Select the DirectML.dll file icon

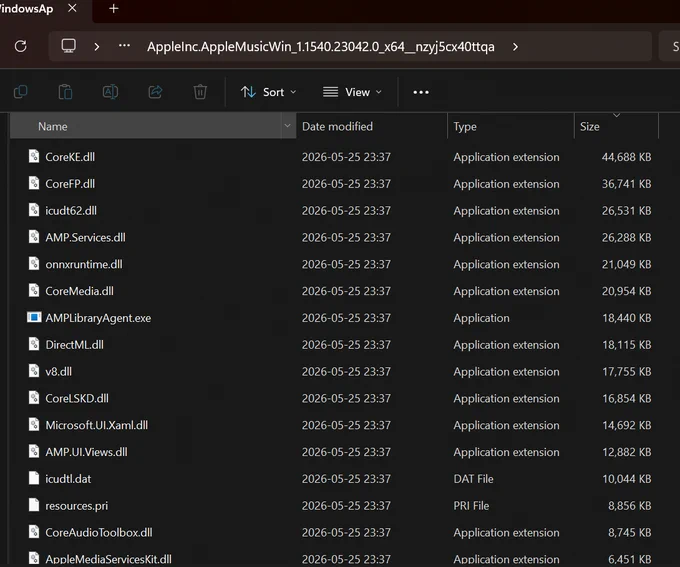point(34,344)
